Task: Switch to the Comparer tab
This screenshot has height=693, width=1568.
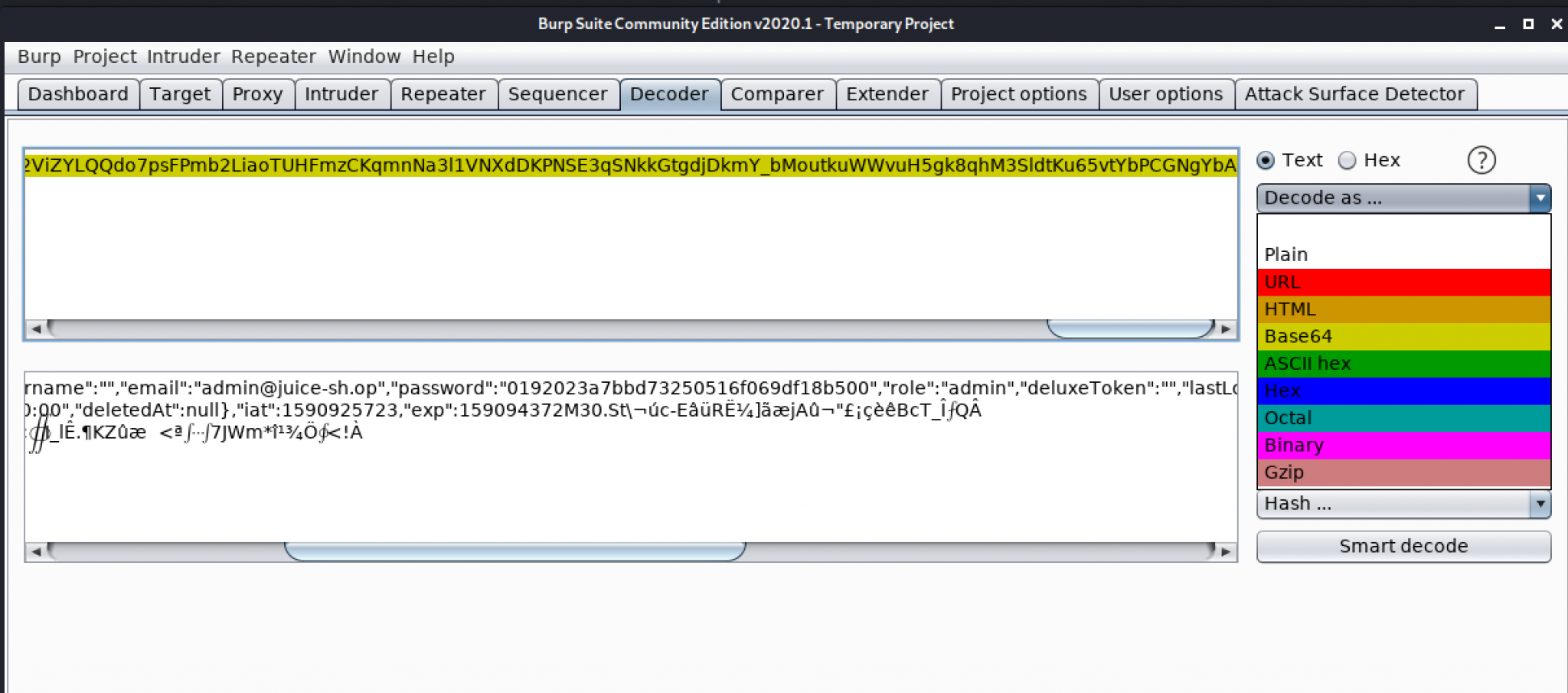Action: point(777,94)
